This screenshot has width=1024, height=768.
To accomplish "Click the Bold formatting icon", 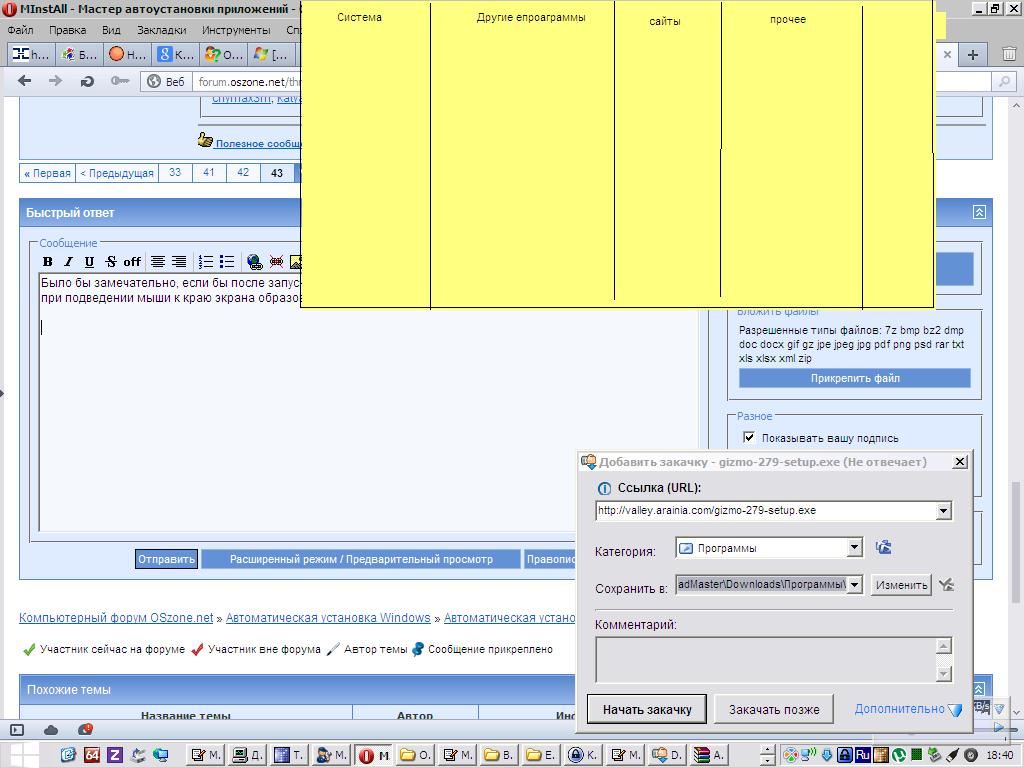I will click(x=47, y=262).
